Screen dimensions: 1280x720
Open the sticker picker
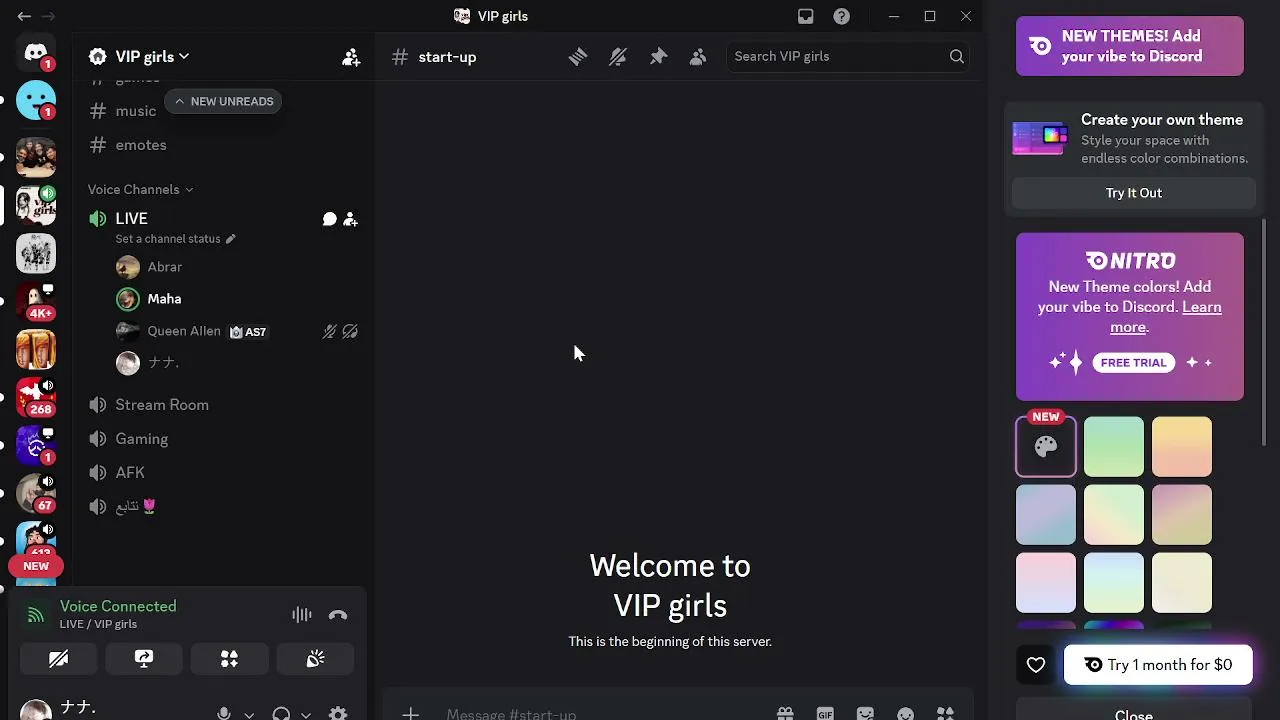865,714
